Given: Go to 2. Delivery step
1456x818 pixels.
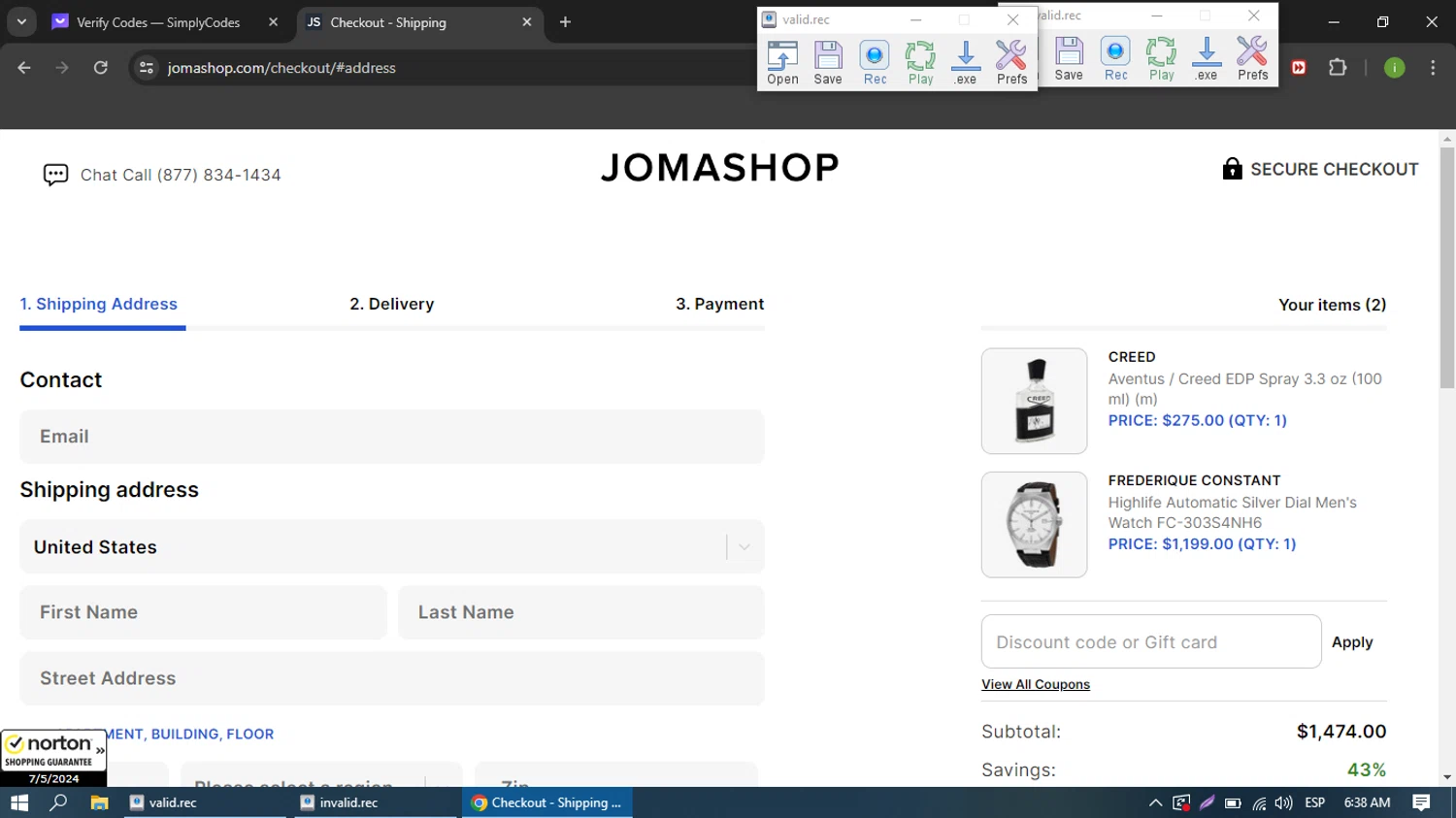Looking at the screenshot, I should [x=392, y=304].
